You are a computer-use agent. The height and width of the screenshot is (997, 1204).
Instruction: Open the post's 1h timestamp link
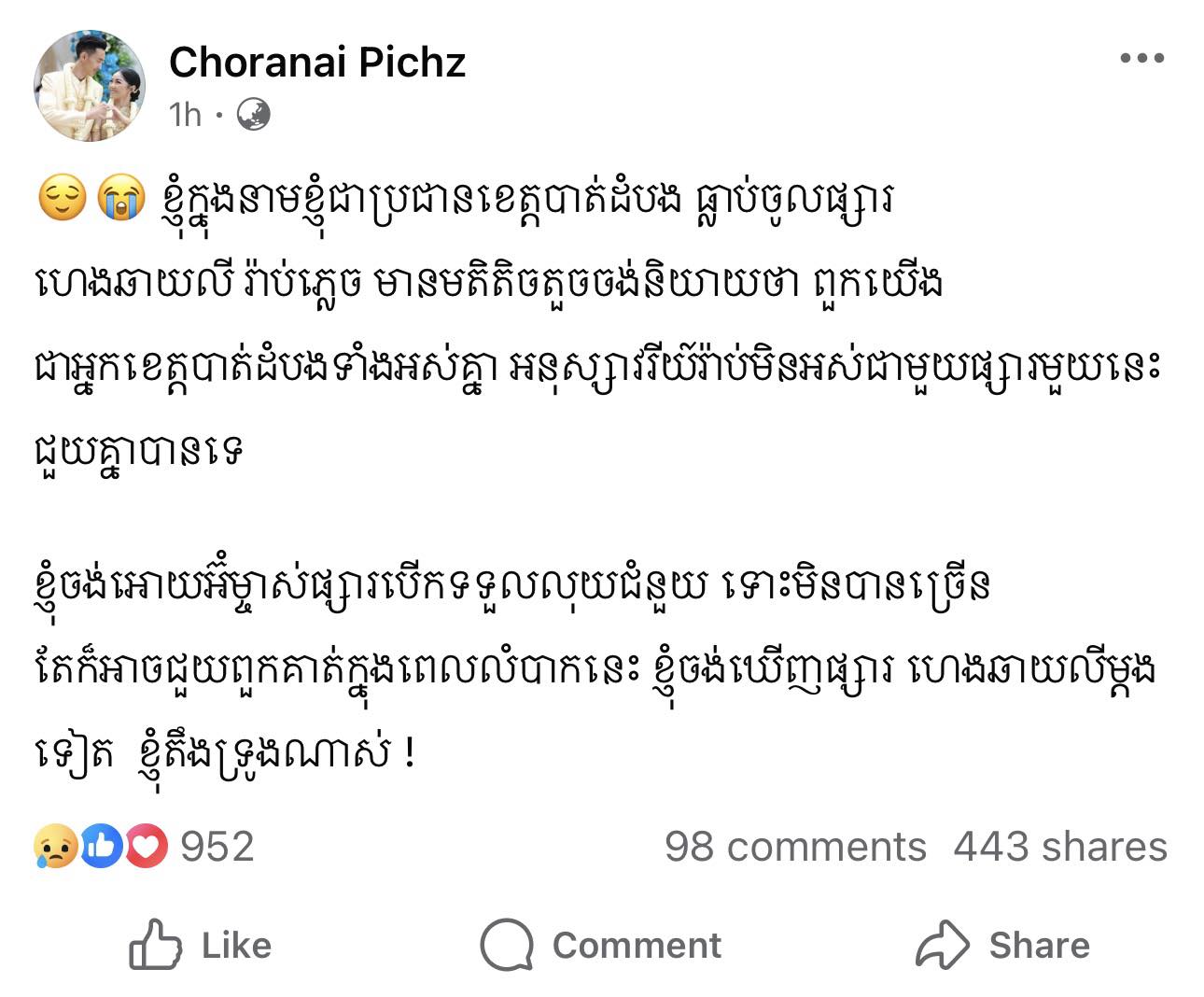pos(185,114)
